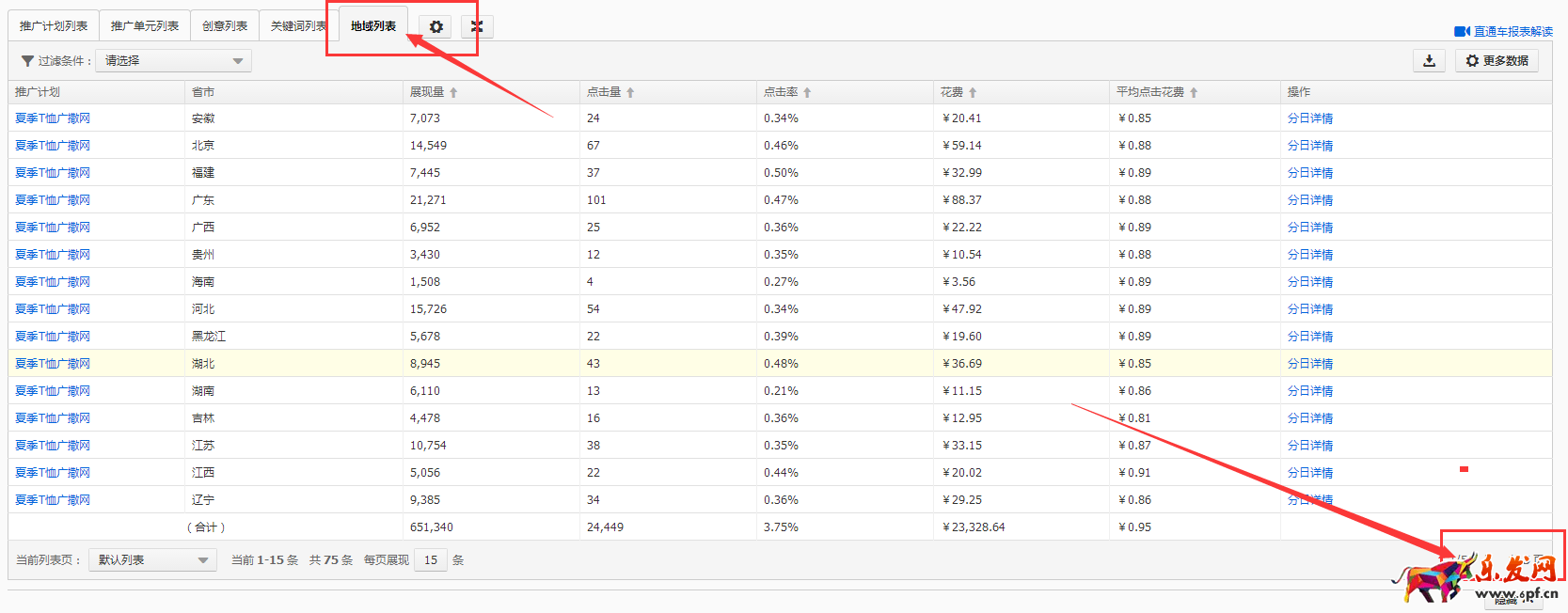This screenshot has width=1568, height=613.
Task: Open 分日详情 for the 北京 row
Action: [1309, 146]
